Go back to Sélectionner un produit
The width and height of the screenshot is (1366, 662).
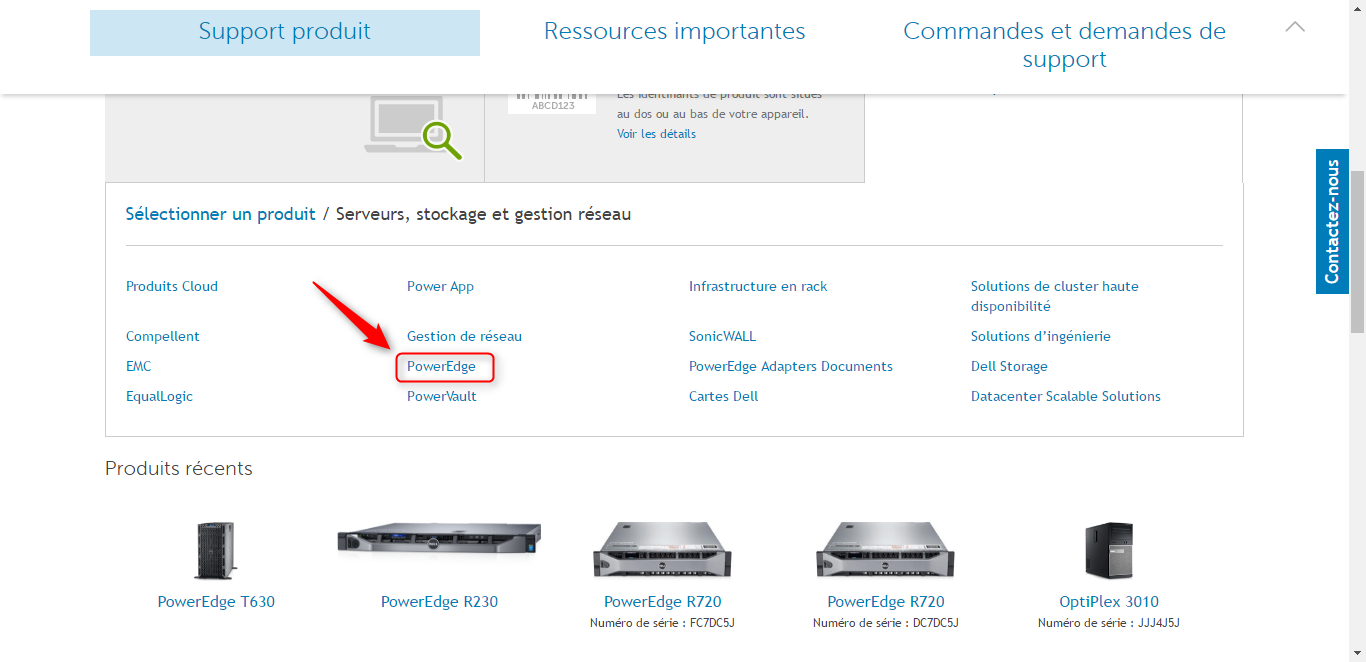[x=220, y=214]
